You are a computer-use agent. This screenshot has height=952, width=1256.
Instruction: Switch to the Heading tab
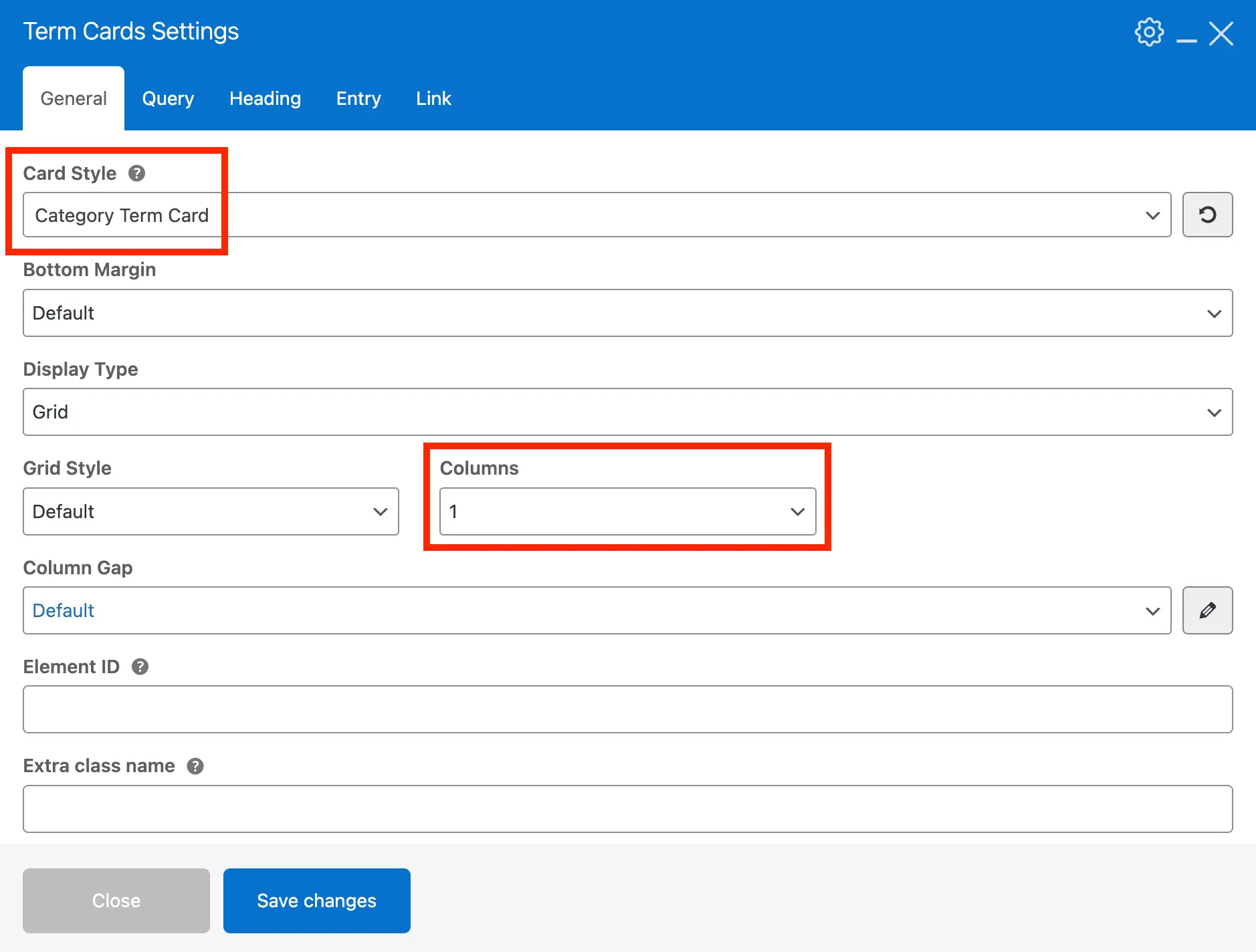[265, 98]
